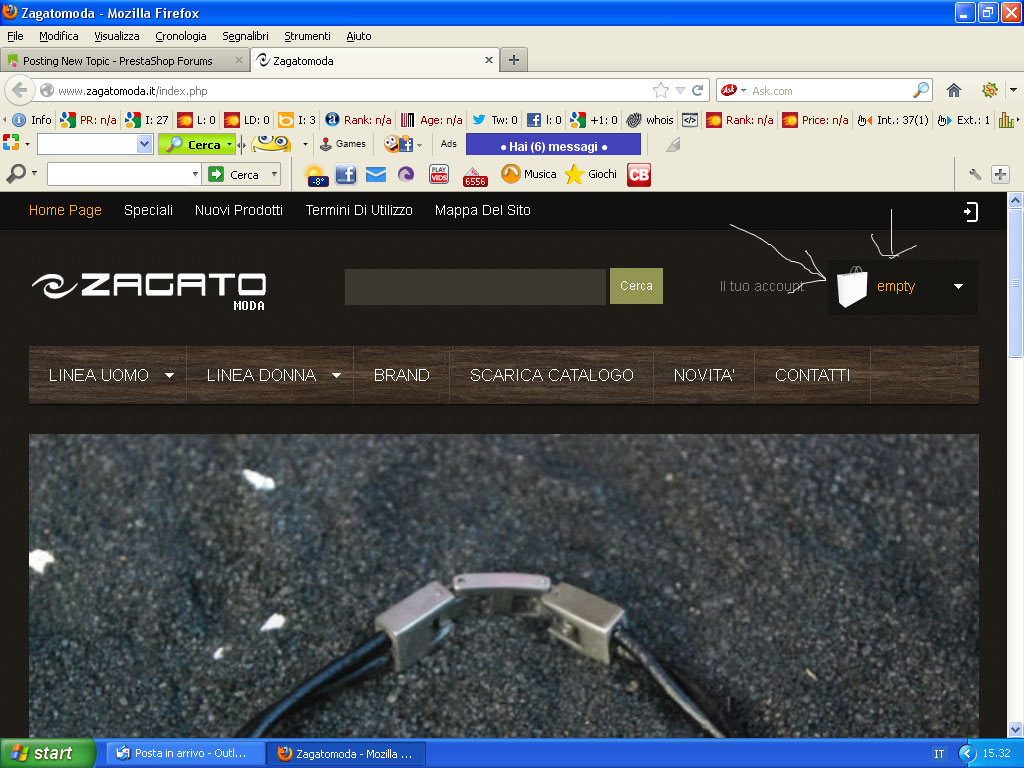
Task: Go to the CONTATTI page
Action: pyautogui.click(x=812, y=376)
